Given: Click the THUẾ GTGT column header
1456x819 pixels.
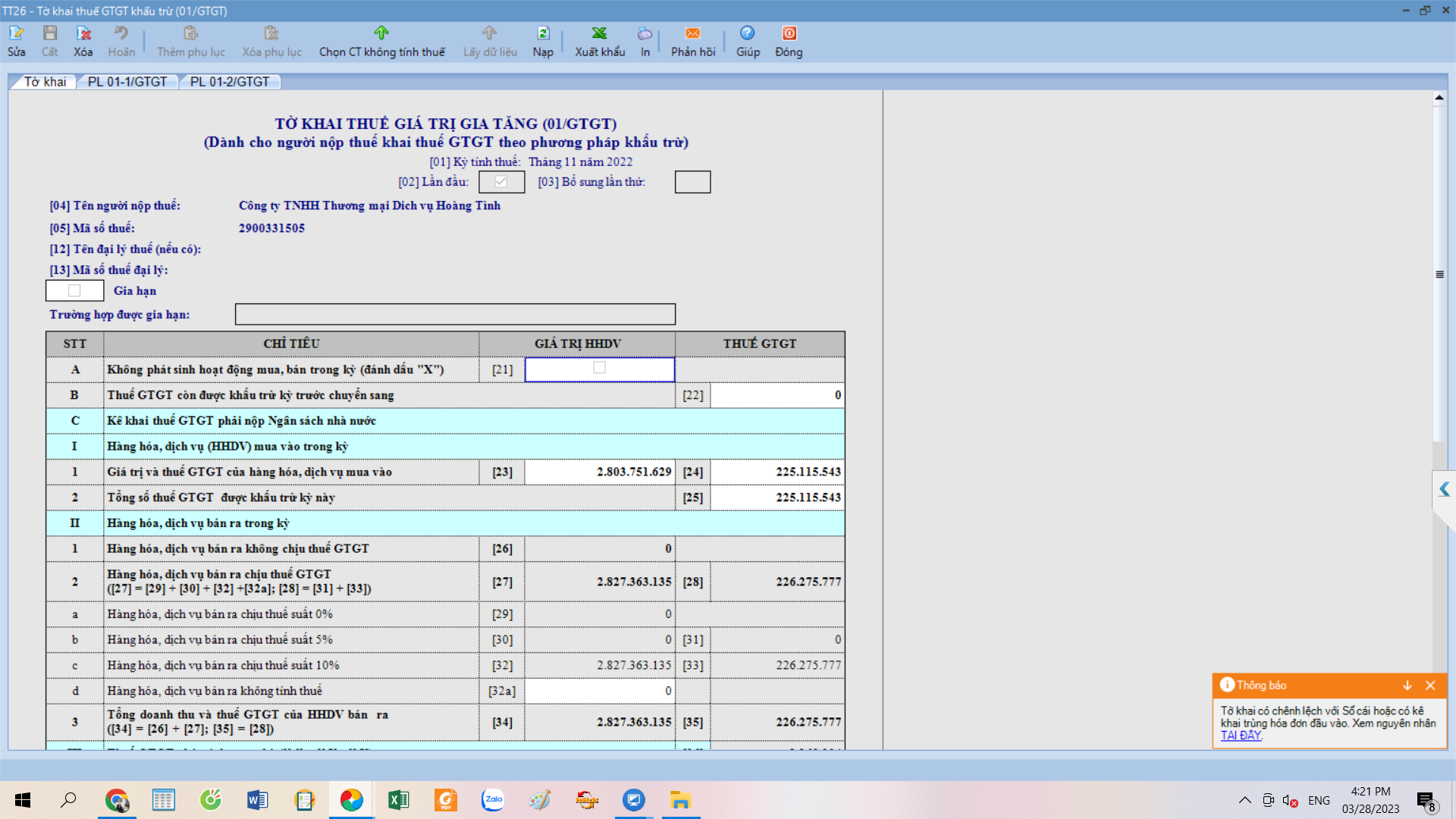Looking at the screenshot, I should click(x=760, y=344).
